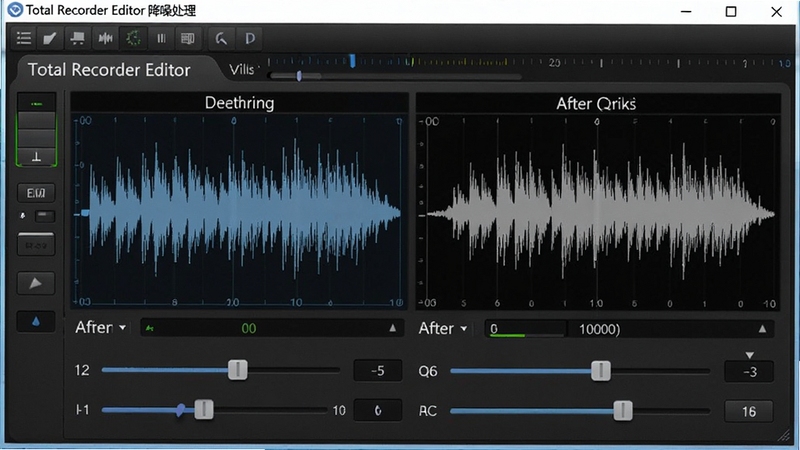Click the -3 value box
Screen dimensions: 800x450
click(x=749, y=371)
